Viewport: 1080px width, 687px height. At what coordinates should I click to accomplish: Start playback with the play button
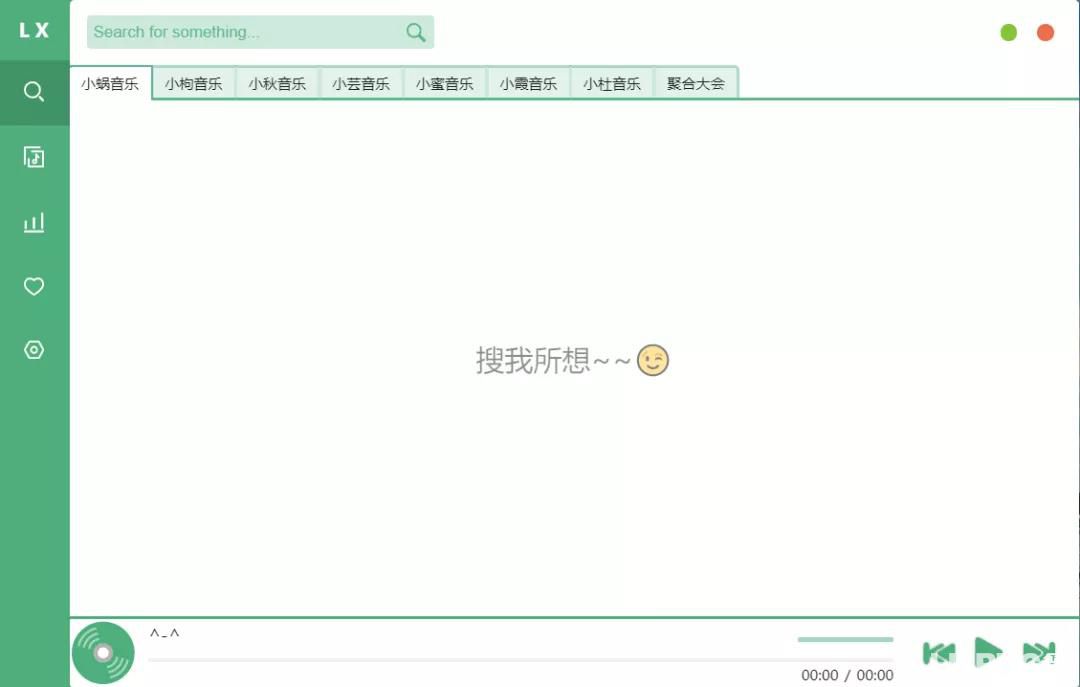click(x=988, y=652)
